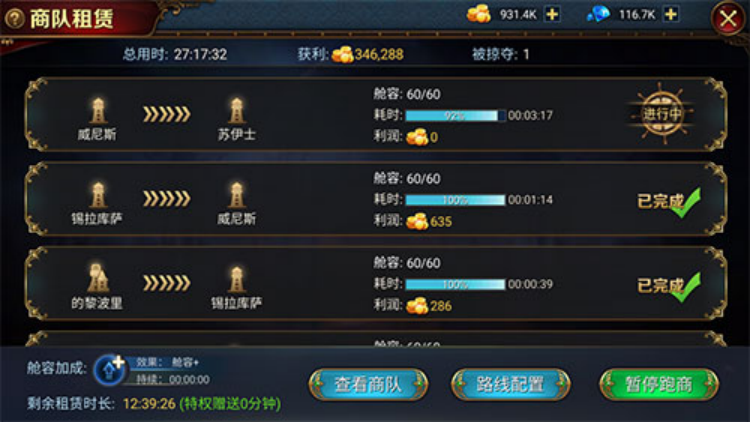Close the caravan rental window
The width and height of the screenshot is (750, 422).
[728, 19]
